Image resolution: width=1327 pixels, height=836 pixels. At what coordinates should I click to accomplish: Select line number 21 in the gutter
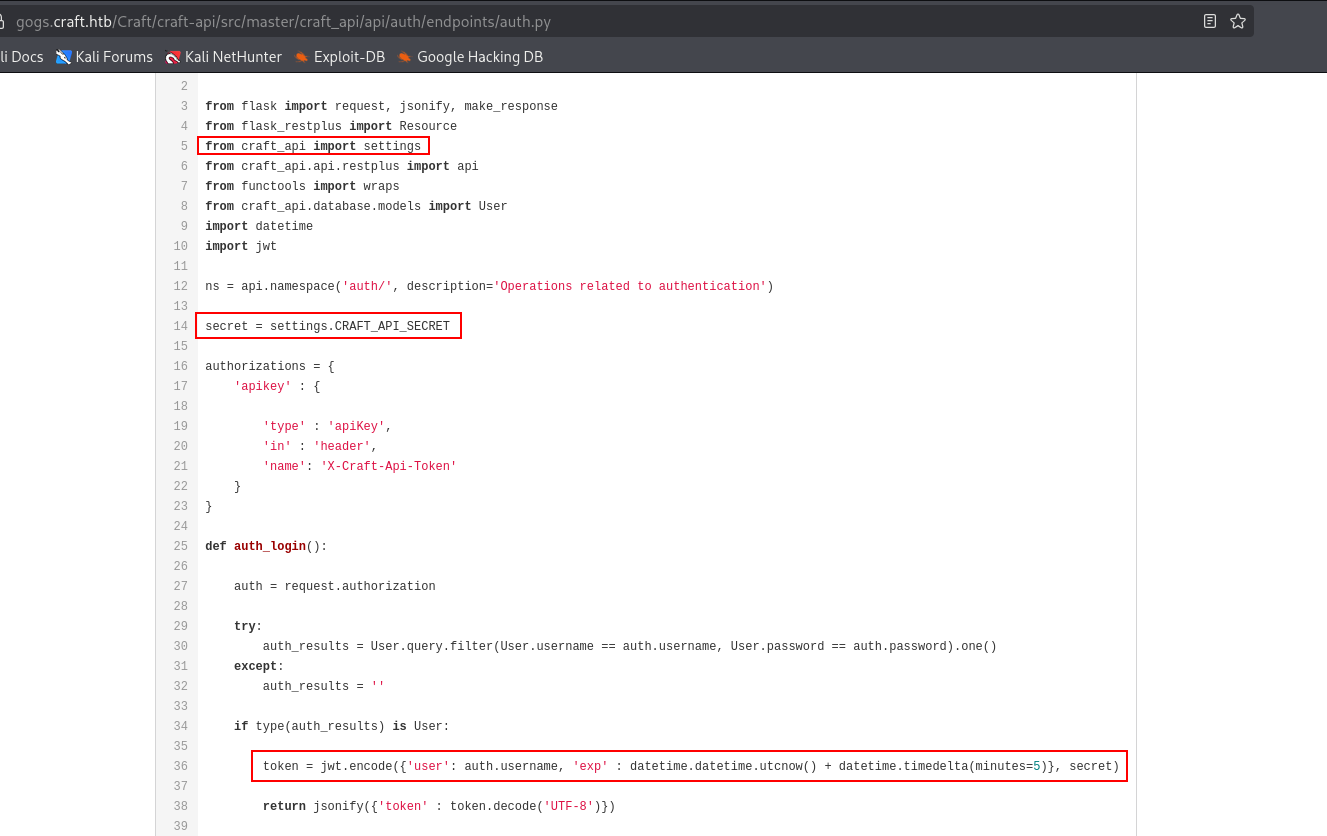(181, 466)
